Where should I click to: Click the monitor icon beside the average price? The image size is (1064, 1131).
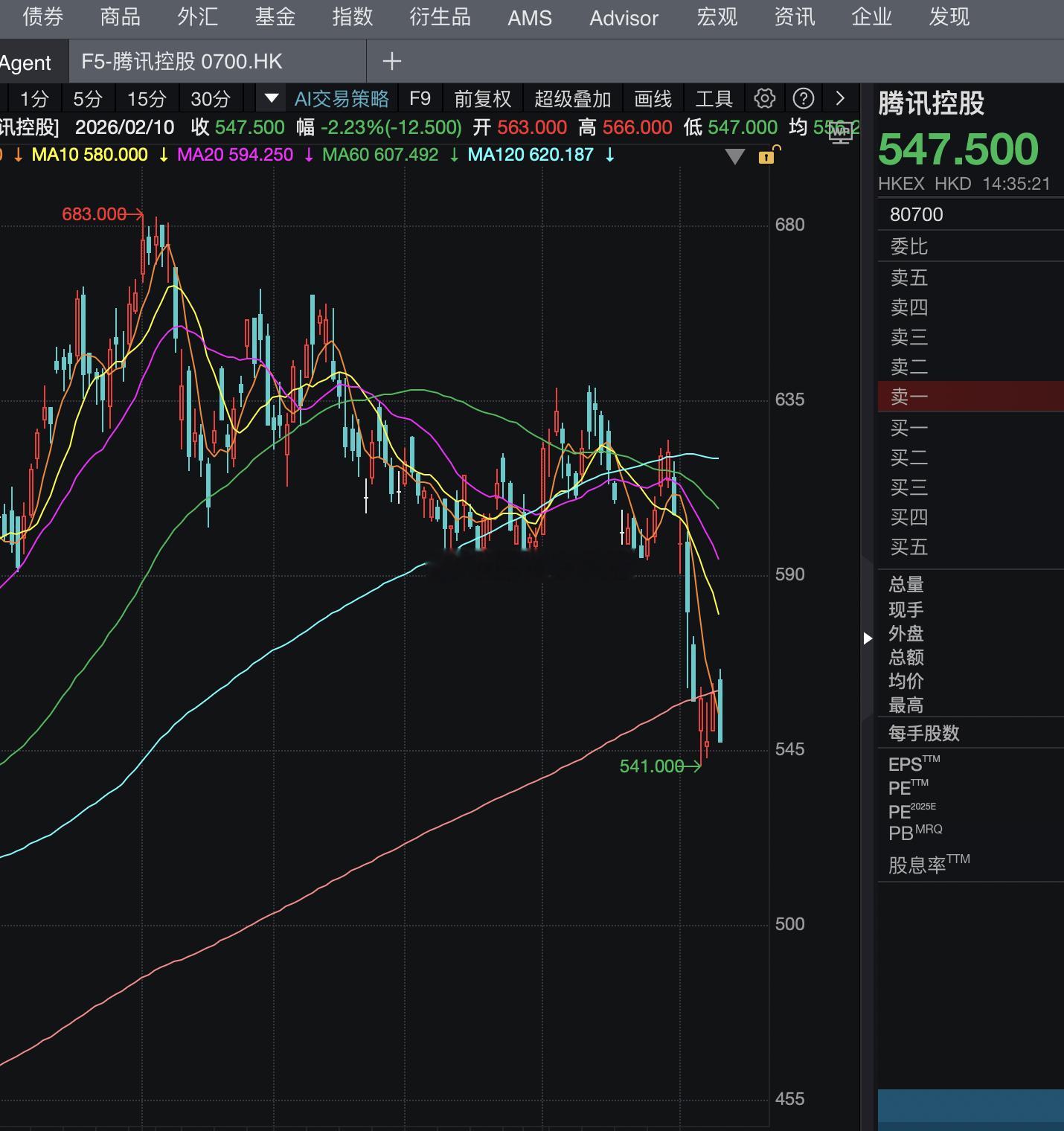click(842, 134)
